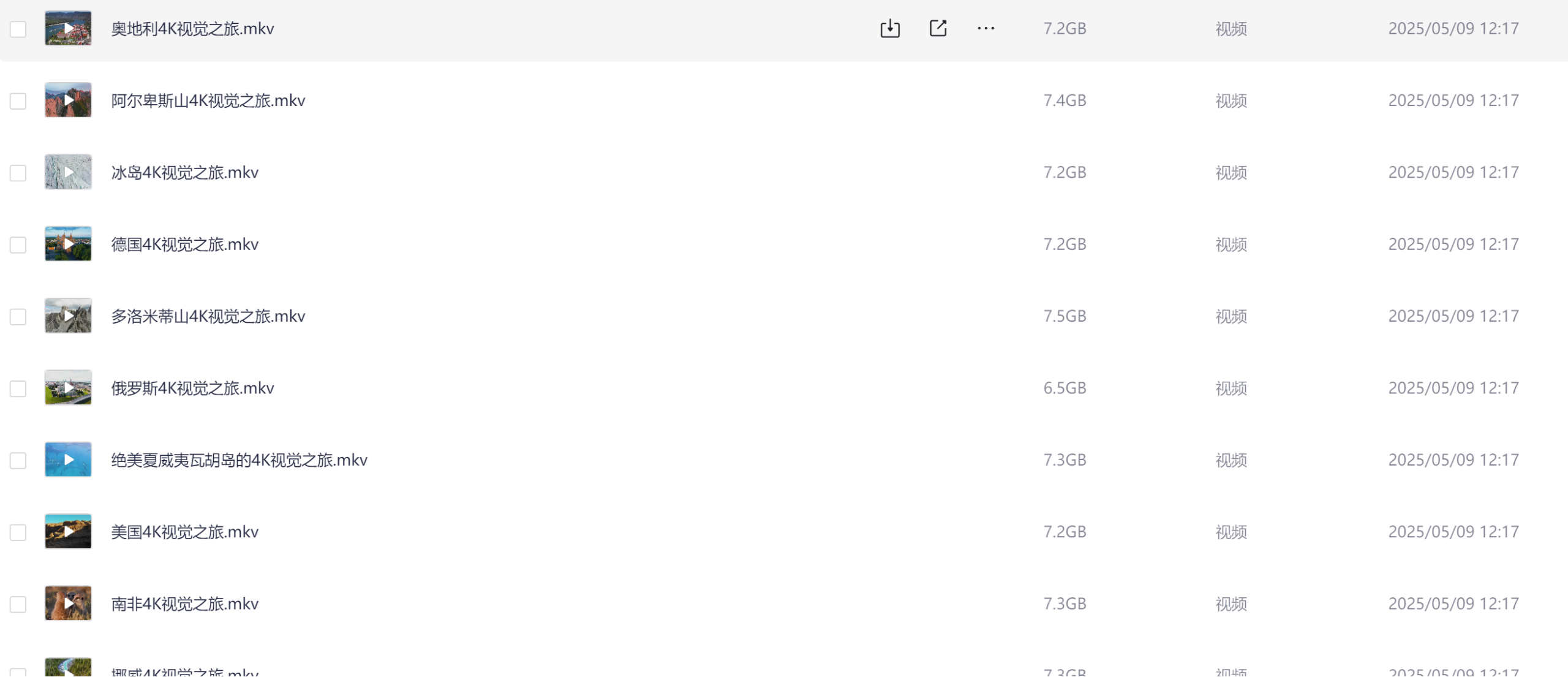The image size is (1568, 677).
Task: Play the 德国4K视觉之旅 video thumbnail
Action: [x=68, y=244]
